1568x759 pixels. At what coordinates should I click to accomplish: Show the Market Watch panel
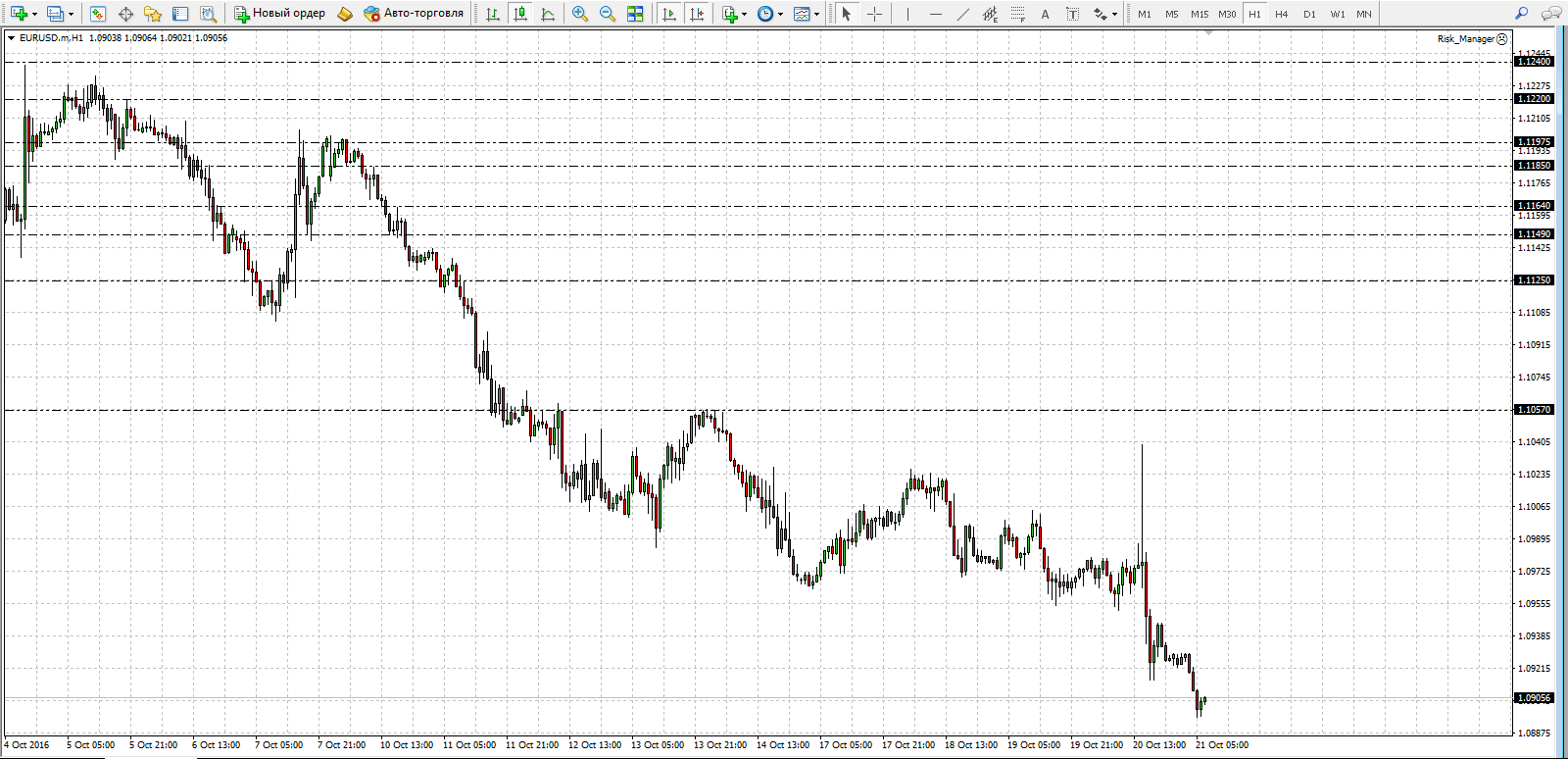click(x=97, y=14)
